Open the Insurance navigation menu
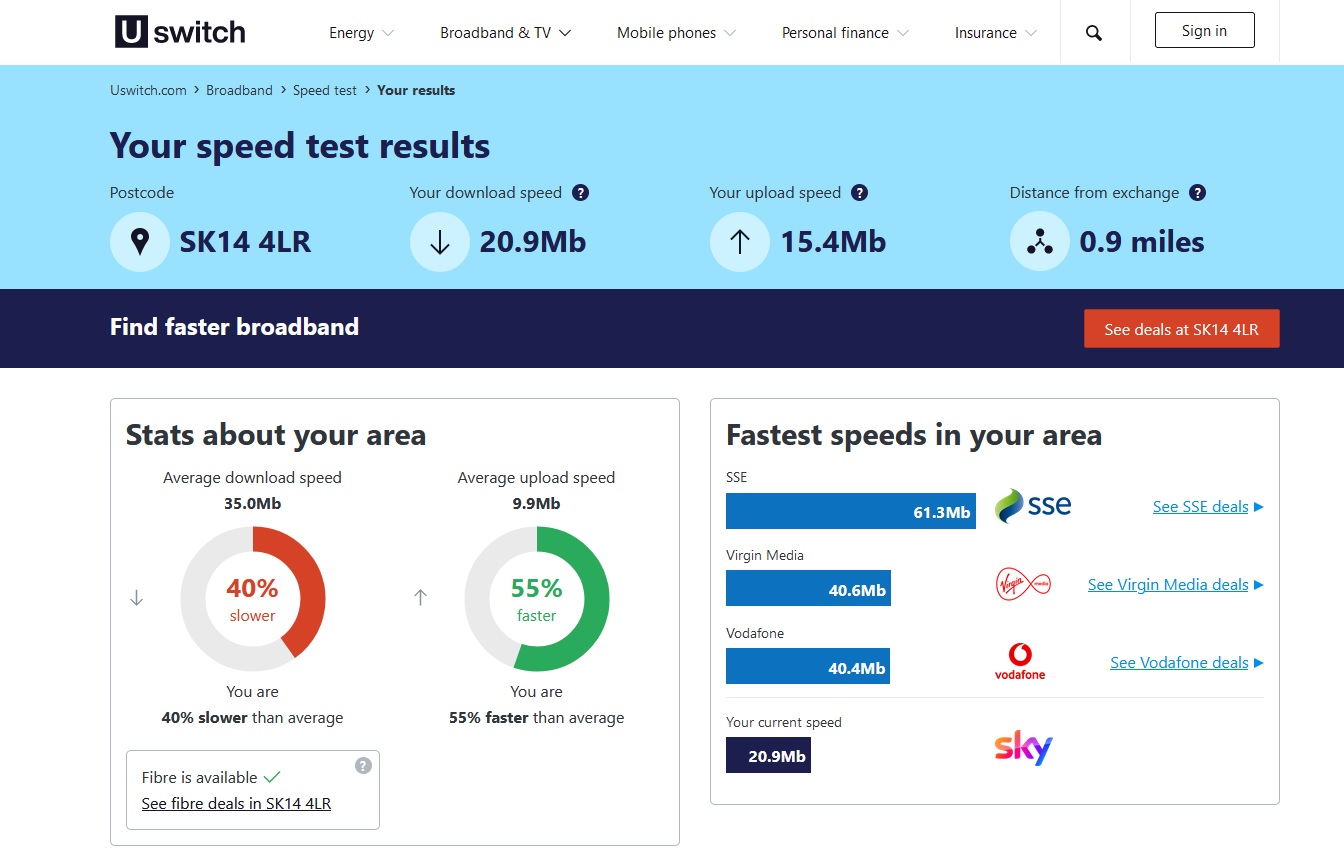Viewport: 1344px width, 858px height. pyautogui.click(x=986, y=32)
